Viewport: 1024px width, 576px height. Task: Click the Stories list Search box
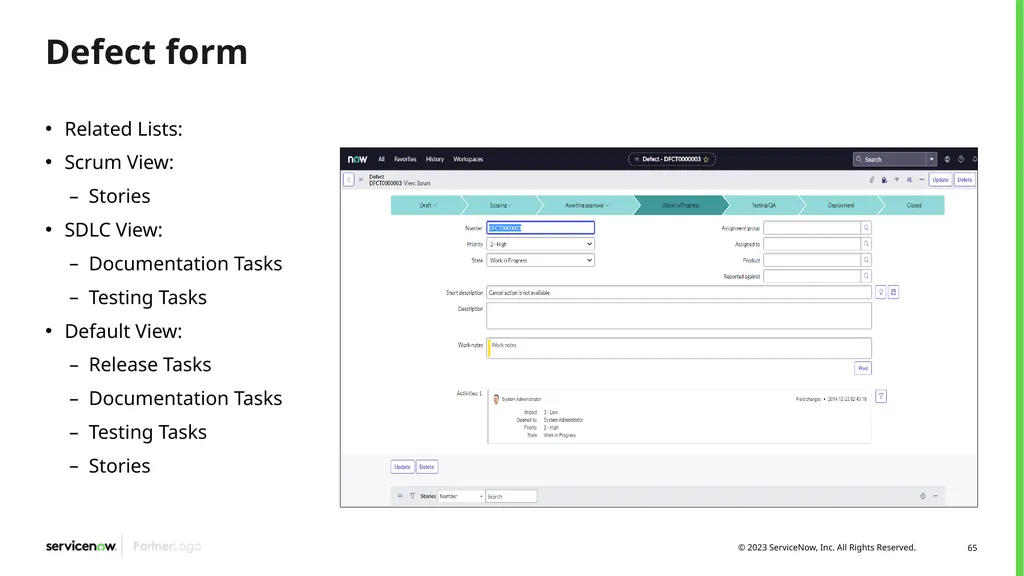511,496
